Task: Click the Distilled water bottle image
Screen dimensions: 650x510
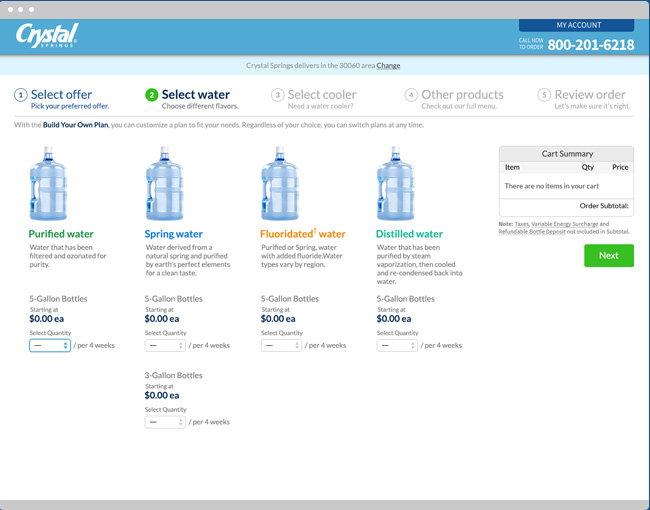Action: pyautogui.click(x=395, y=183)
